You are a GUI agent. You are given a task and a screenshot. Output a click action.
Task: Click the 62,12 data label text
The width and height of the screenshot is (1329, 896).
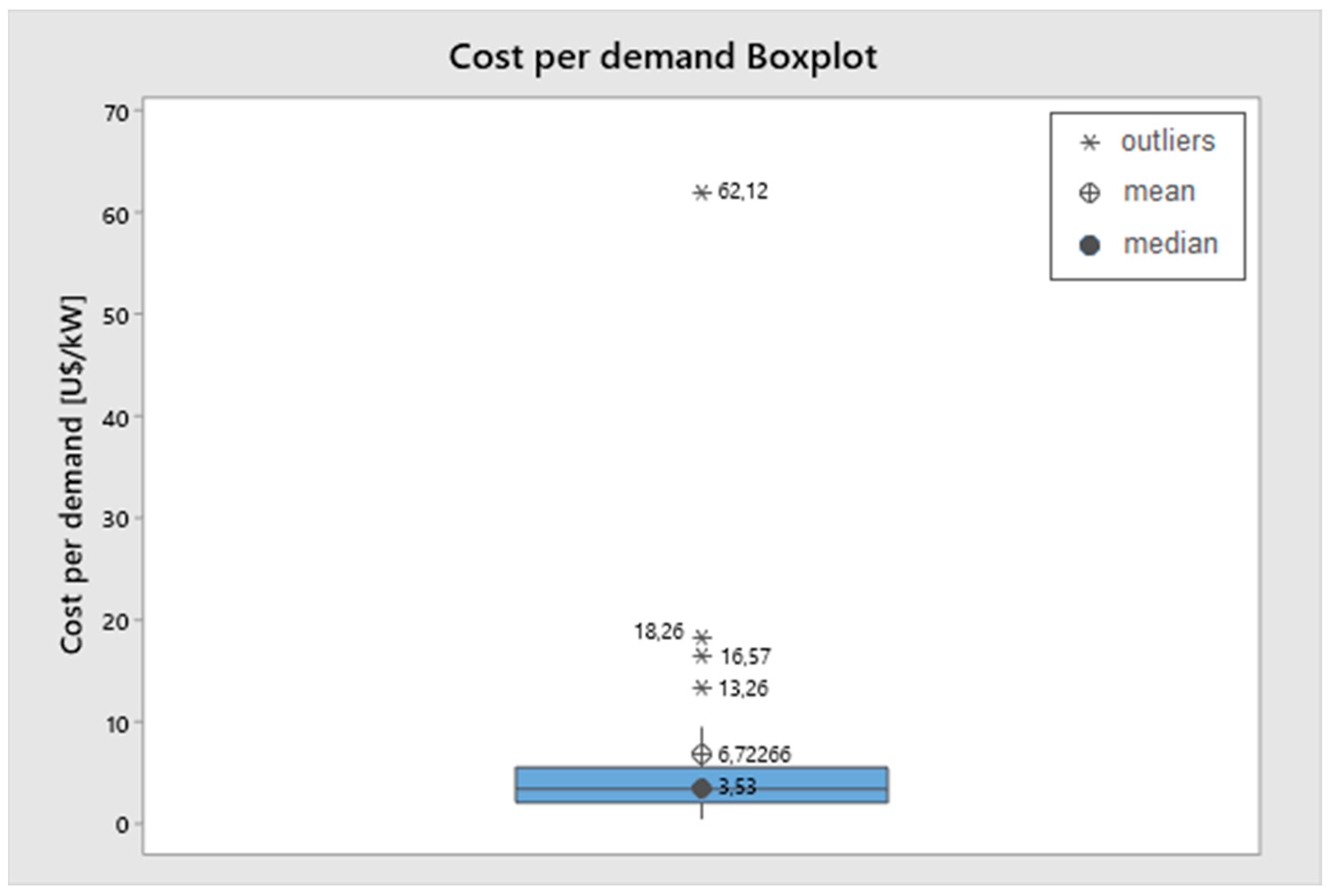[743, 192]
